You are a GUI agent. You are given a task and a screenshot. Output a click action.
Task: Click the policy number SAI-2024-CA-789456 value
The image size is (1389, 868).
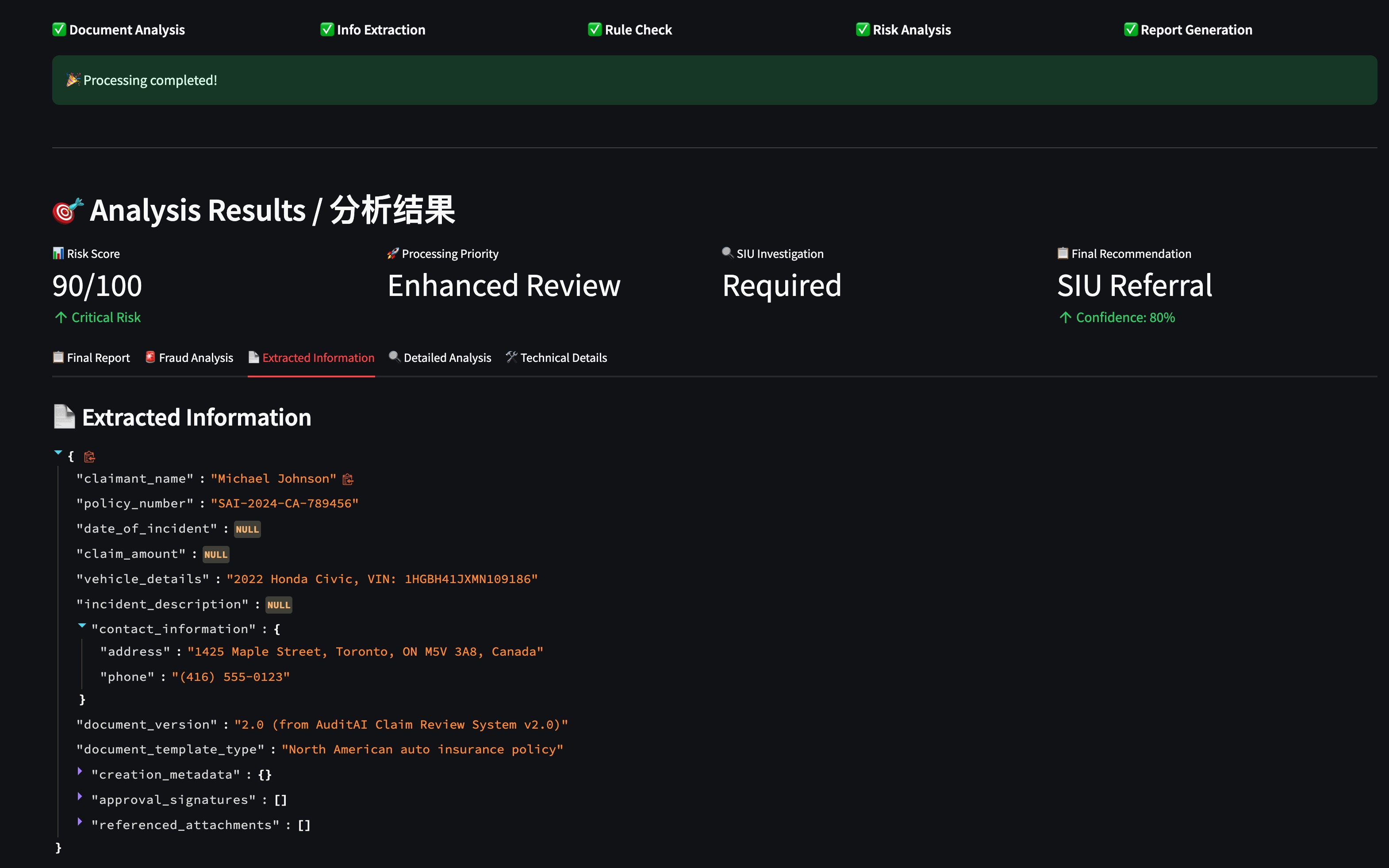click(x=284, y=503)
